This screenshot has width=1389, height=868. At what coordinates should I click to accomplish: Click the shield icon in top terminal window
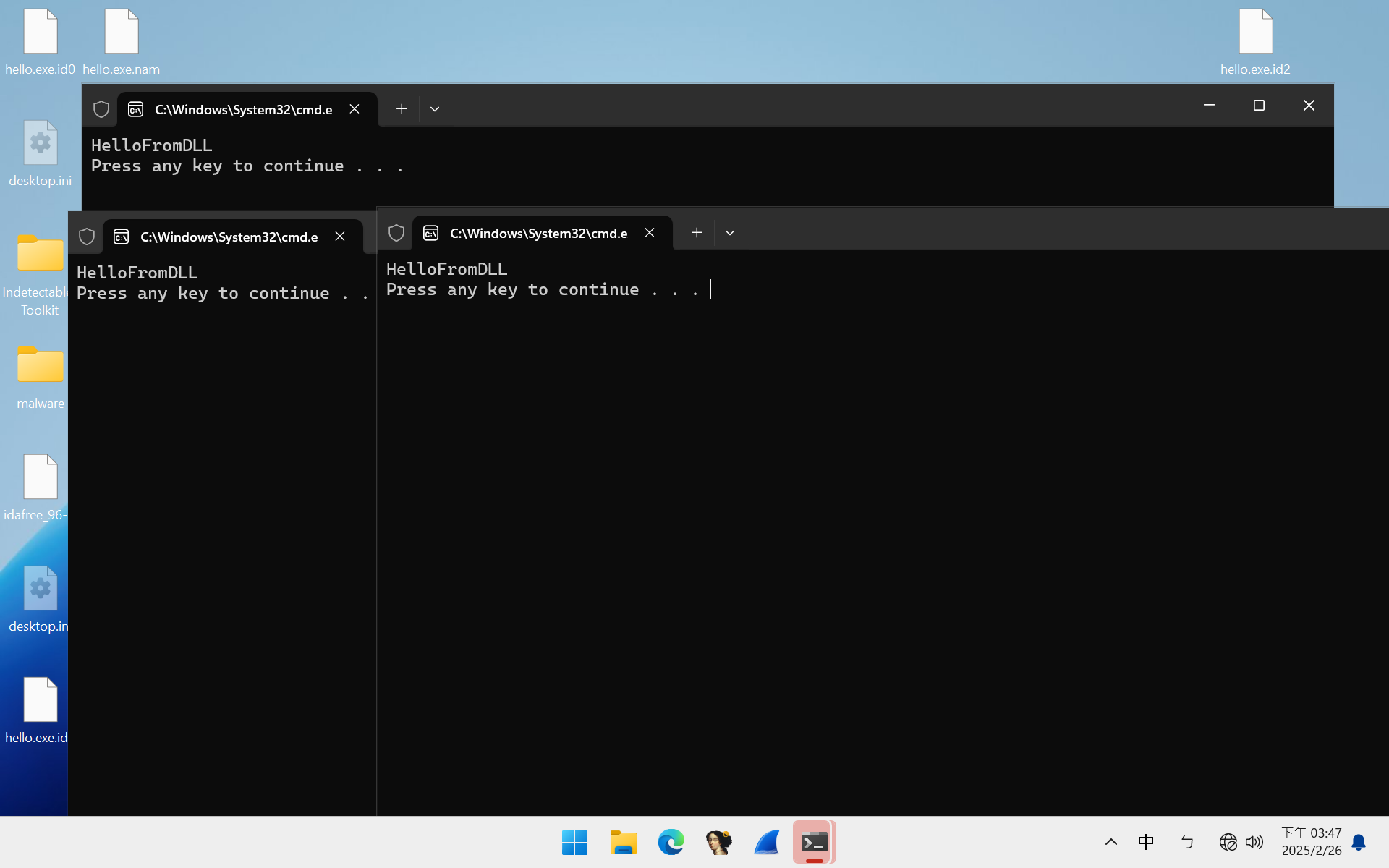click(101, 109)
